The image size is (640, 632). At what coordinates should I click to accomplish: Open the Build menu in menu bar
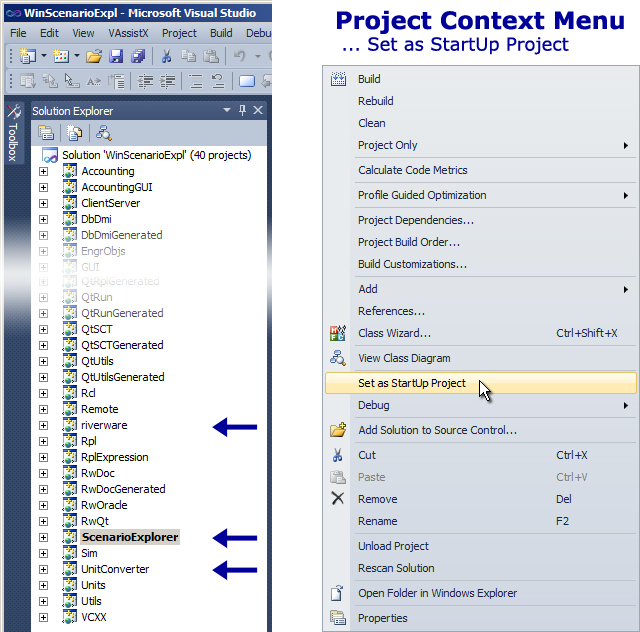[x=221, y=33]
